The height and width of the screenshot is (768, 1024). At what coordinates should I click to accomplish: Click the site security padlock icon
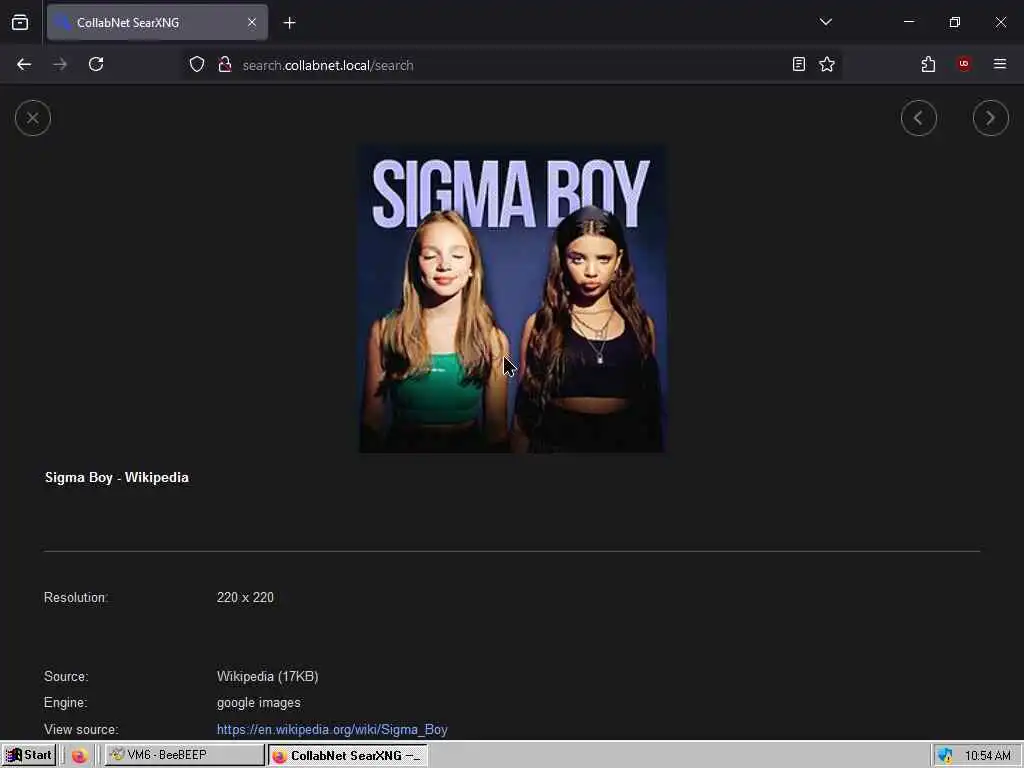coord(225,65)
